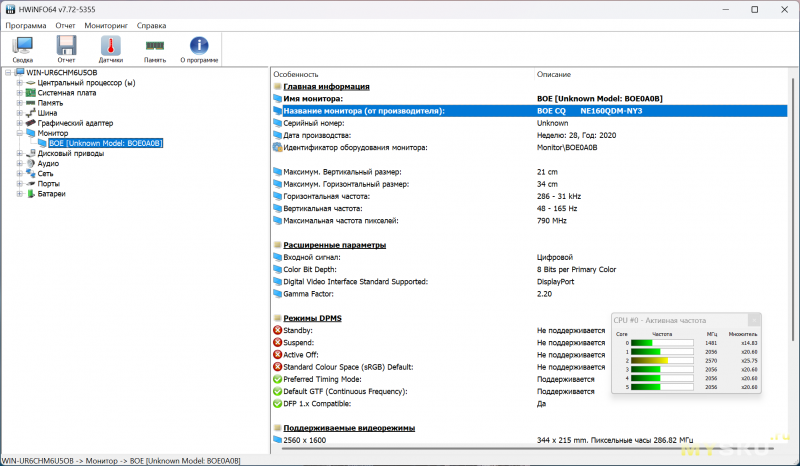Expand the Шина tree node

click(x=19, y=113)
